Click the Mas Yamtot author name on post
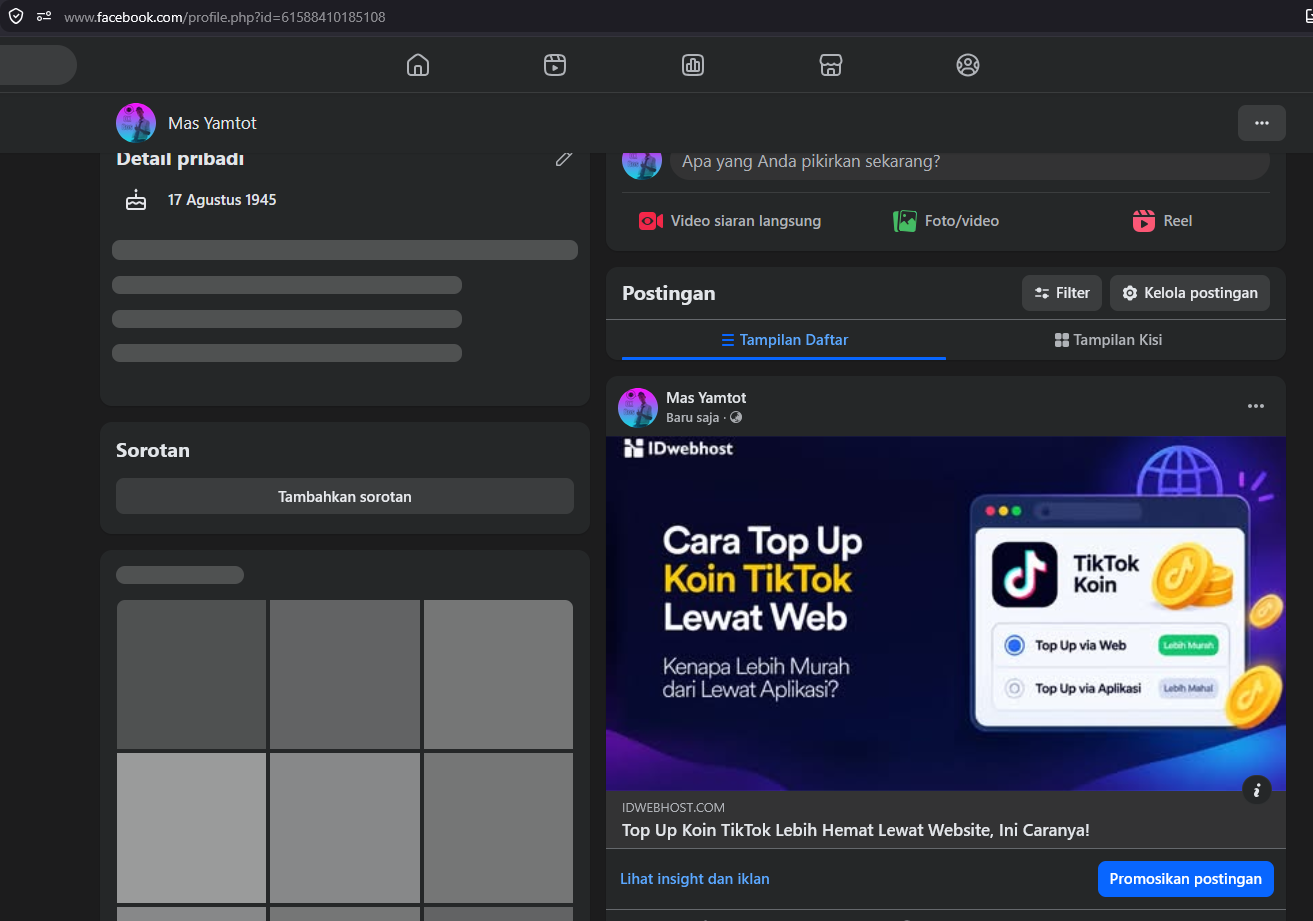This screenshot has width=1313, height=921. 706,398
